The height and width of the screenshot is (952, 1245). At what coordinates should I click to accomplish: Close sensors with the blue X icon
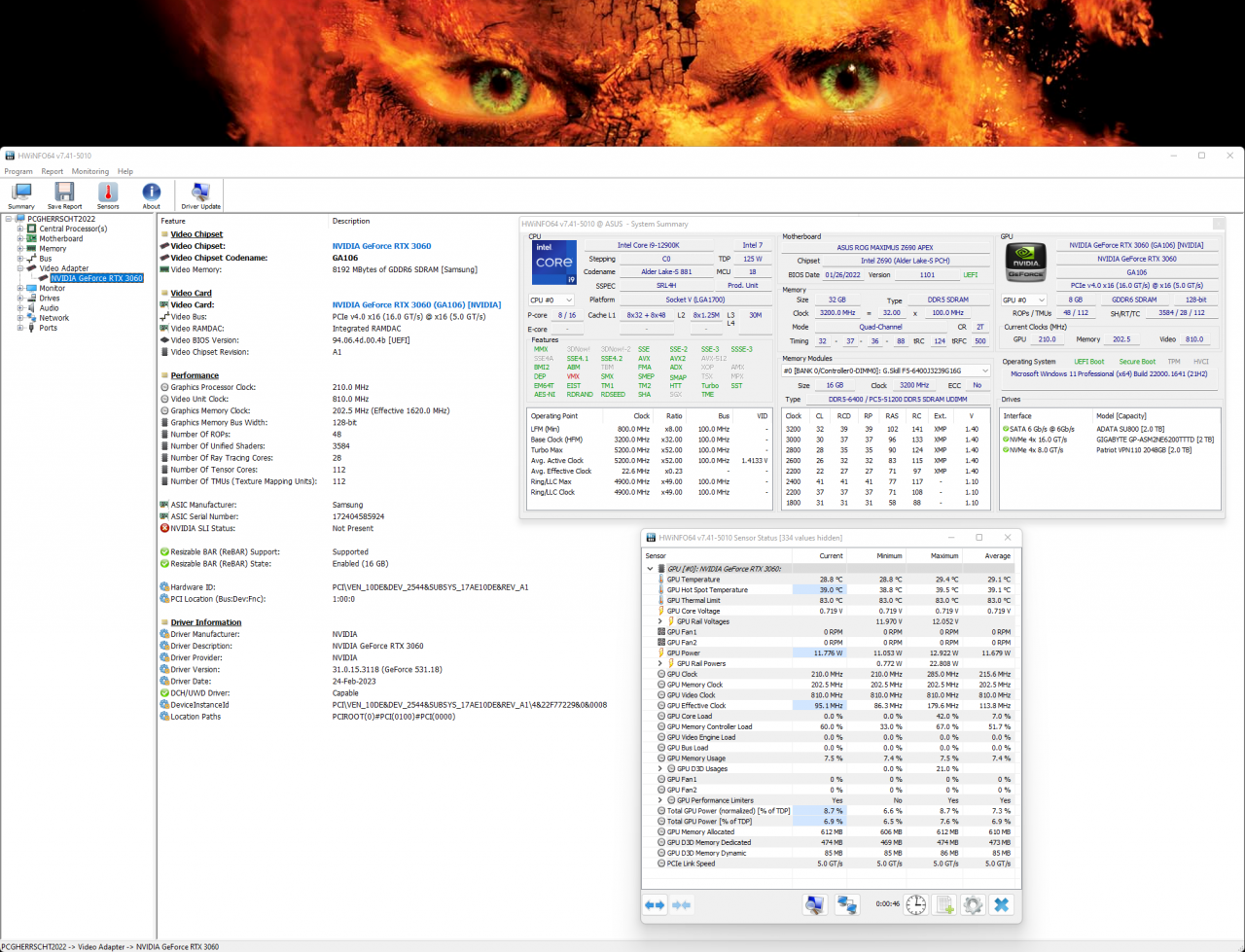click(x=1001, y=904)
